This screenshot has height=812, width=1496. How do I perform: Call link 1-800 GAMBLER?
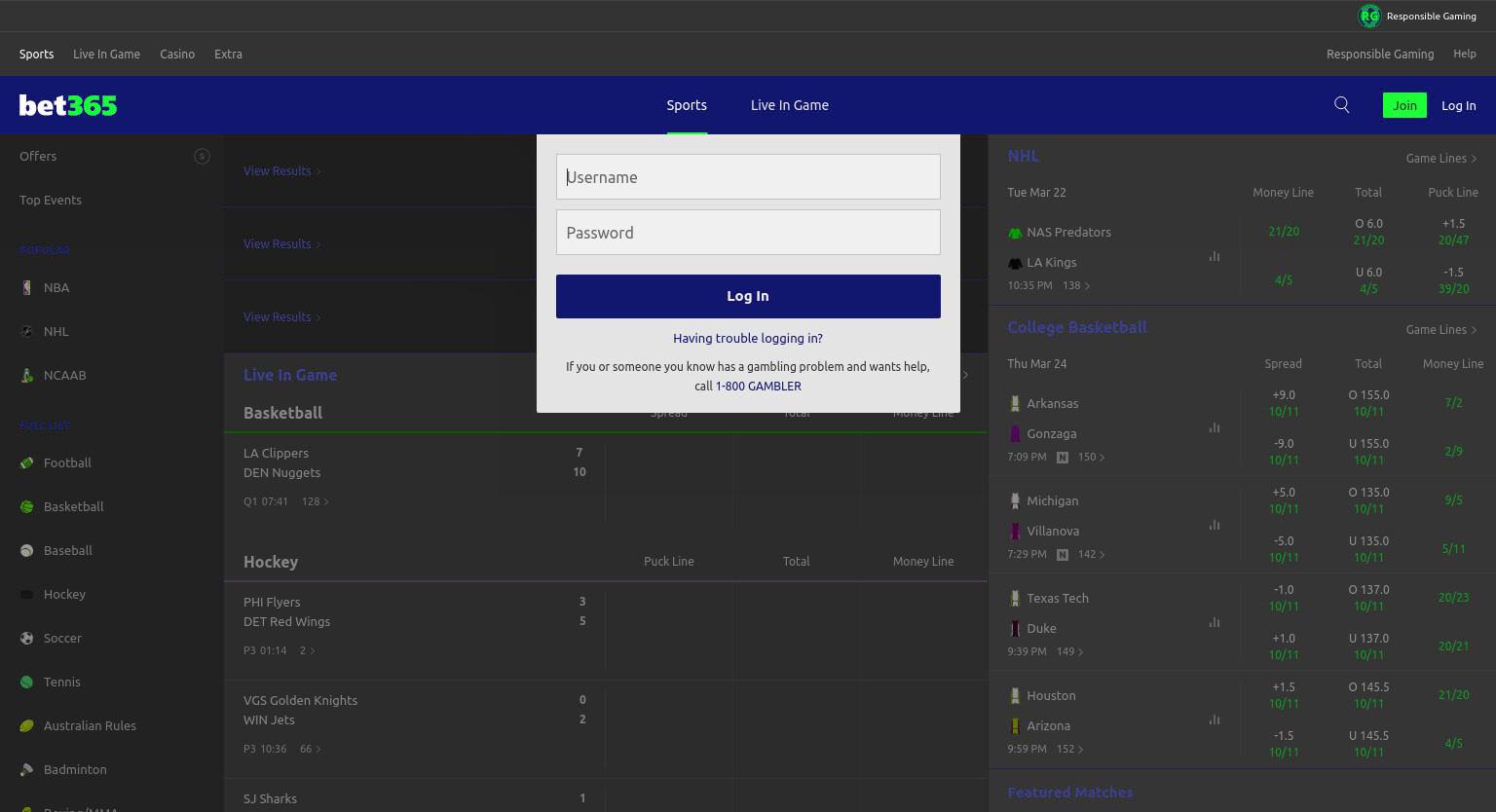(759, 386)
